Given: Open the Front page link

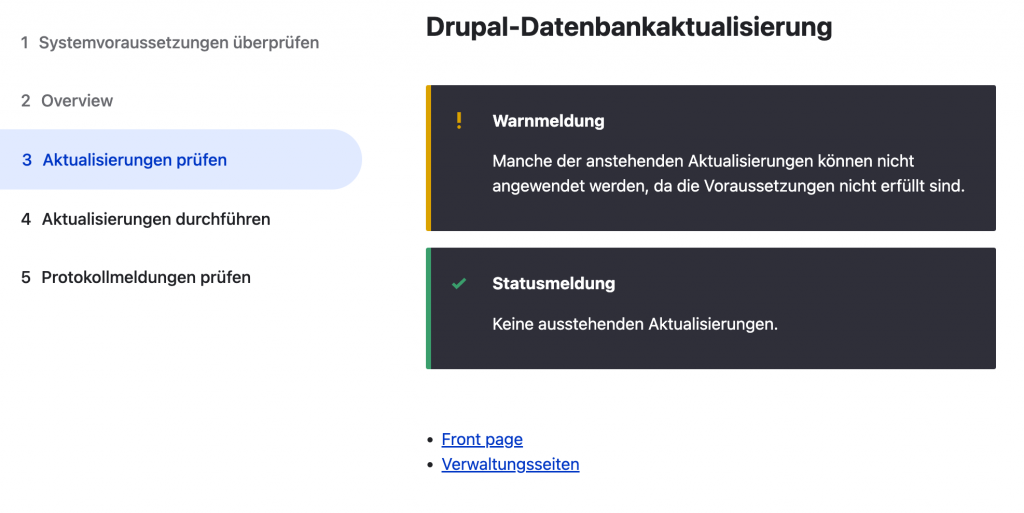Looking at the screenshot, I should pos(482,439).
